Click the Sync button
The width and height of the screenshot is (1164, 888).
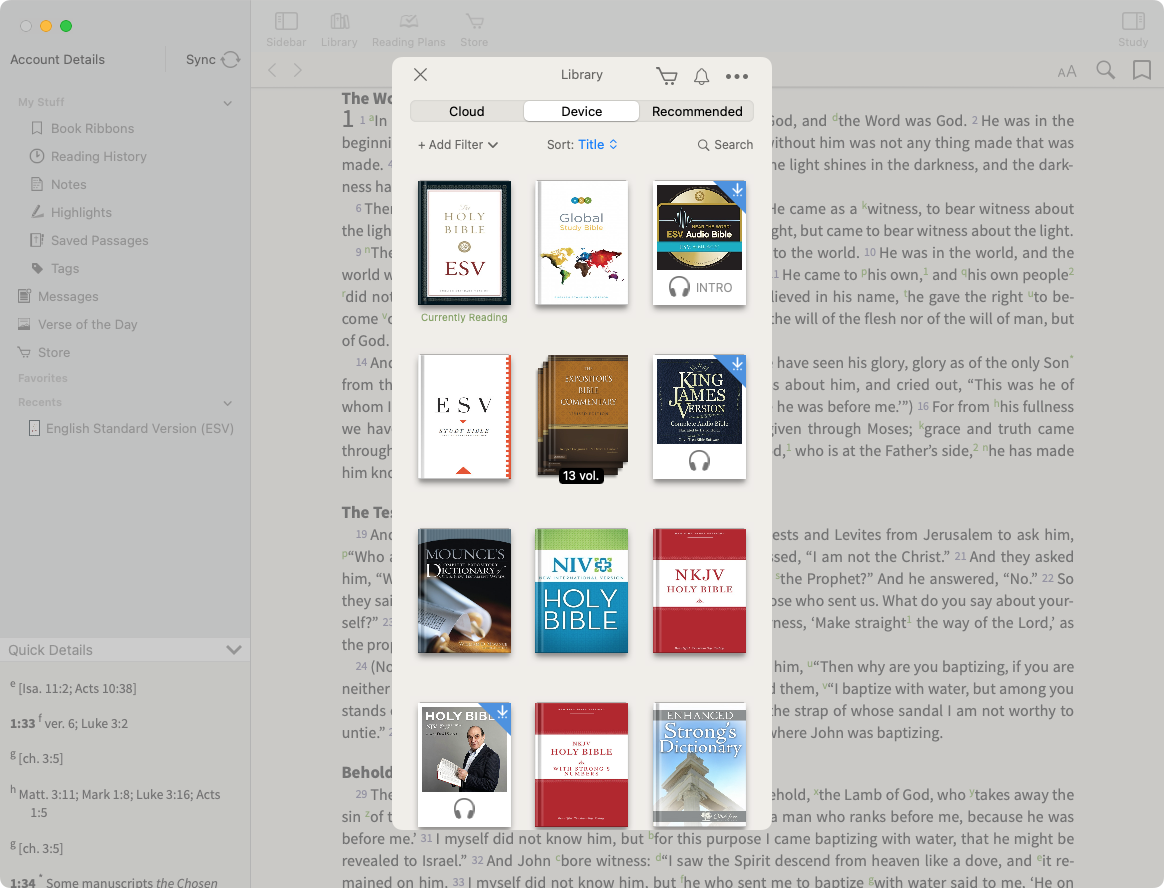(213, 59)
